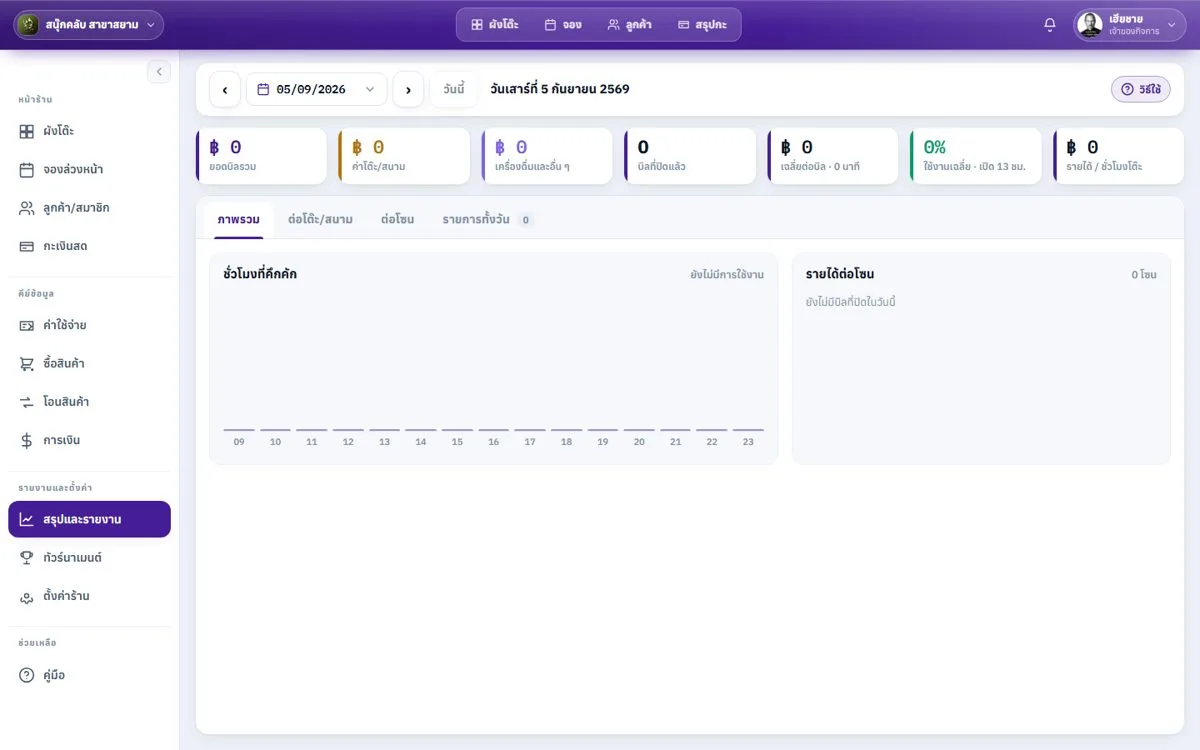Open โอนสินค้า transfer item in sidebar
This screenshot has height=750, width=1200.
click(89, 402)
